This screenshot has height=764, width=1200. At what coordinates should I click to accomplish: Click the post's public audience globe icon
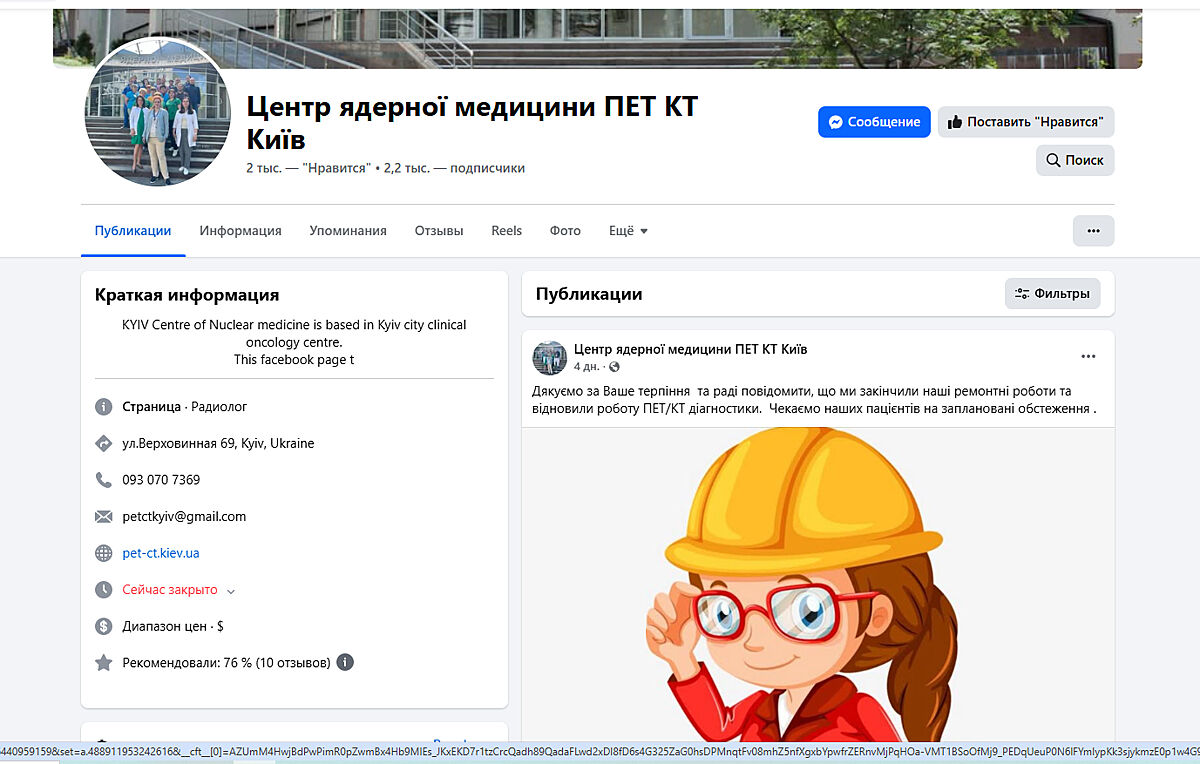[x=614, y=367]
